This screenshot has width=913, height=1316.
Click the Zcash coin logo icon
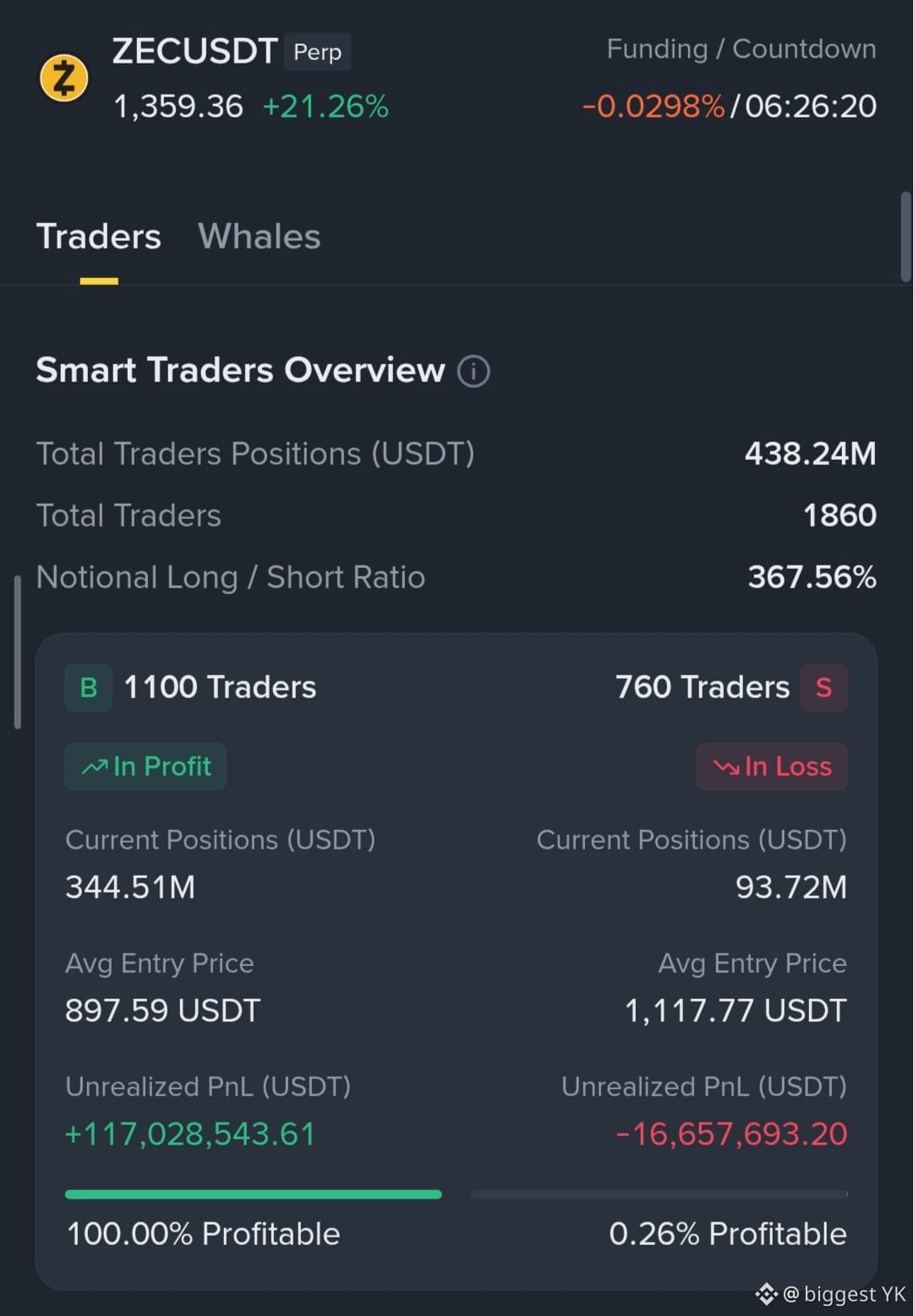tap(64, 79)
